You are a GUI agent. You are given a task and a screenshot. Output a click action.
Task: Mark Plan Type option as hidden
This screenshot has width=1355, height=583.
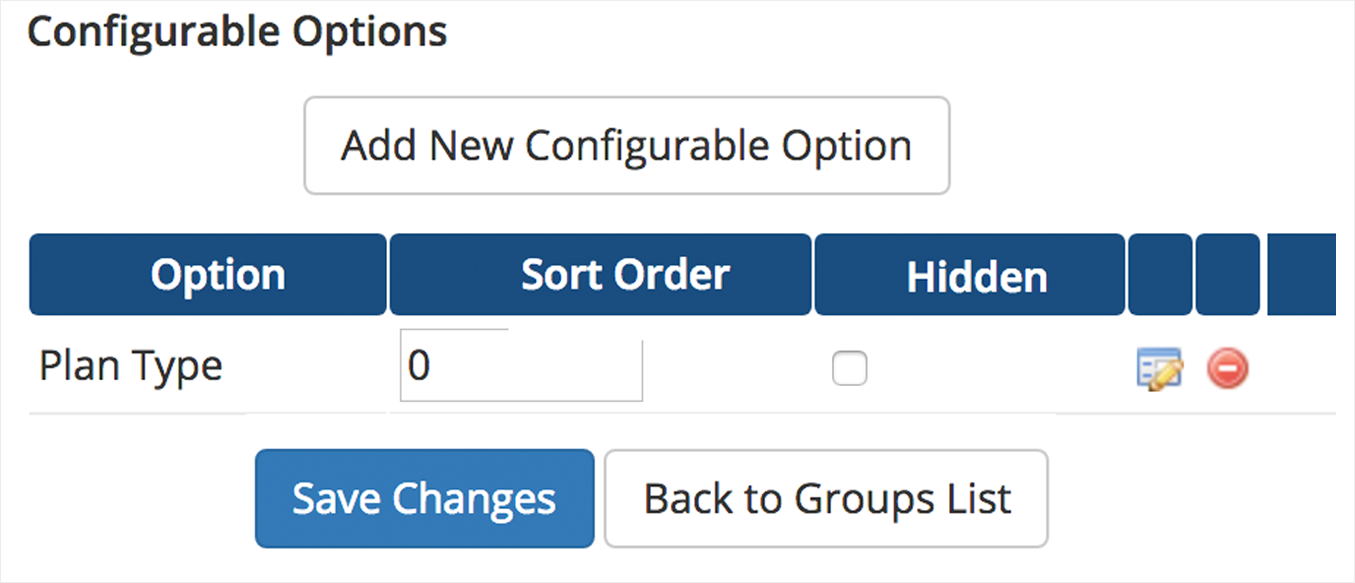point(850,369)
